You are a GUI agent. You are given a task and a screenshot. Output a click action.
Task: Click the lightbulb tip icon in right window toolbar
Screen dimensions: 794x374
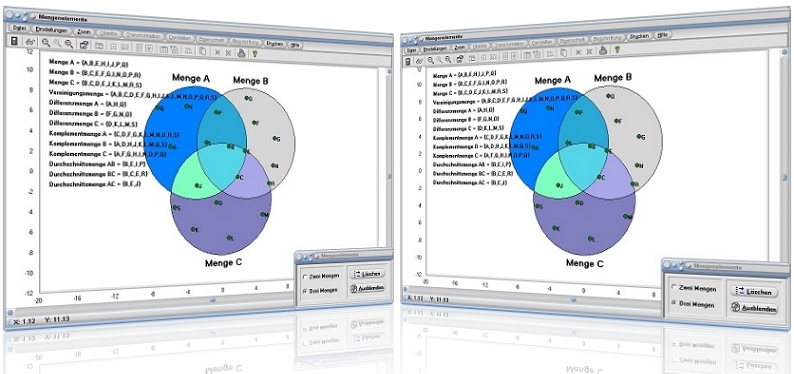[617, 49]
